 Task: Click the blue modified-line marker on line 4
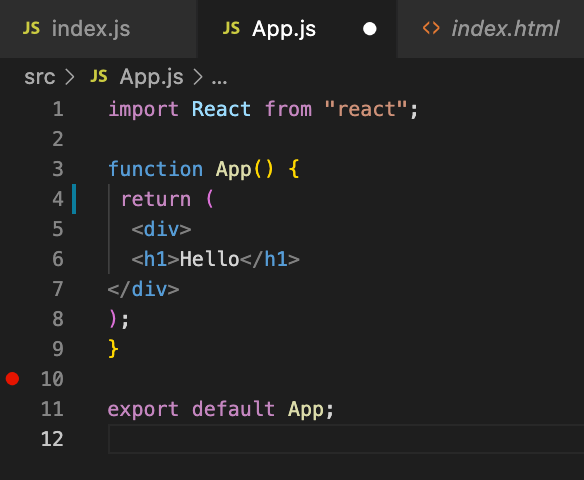click(x=74, y=199)
